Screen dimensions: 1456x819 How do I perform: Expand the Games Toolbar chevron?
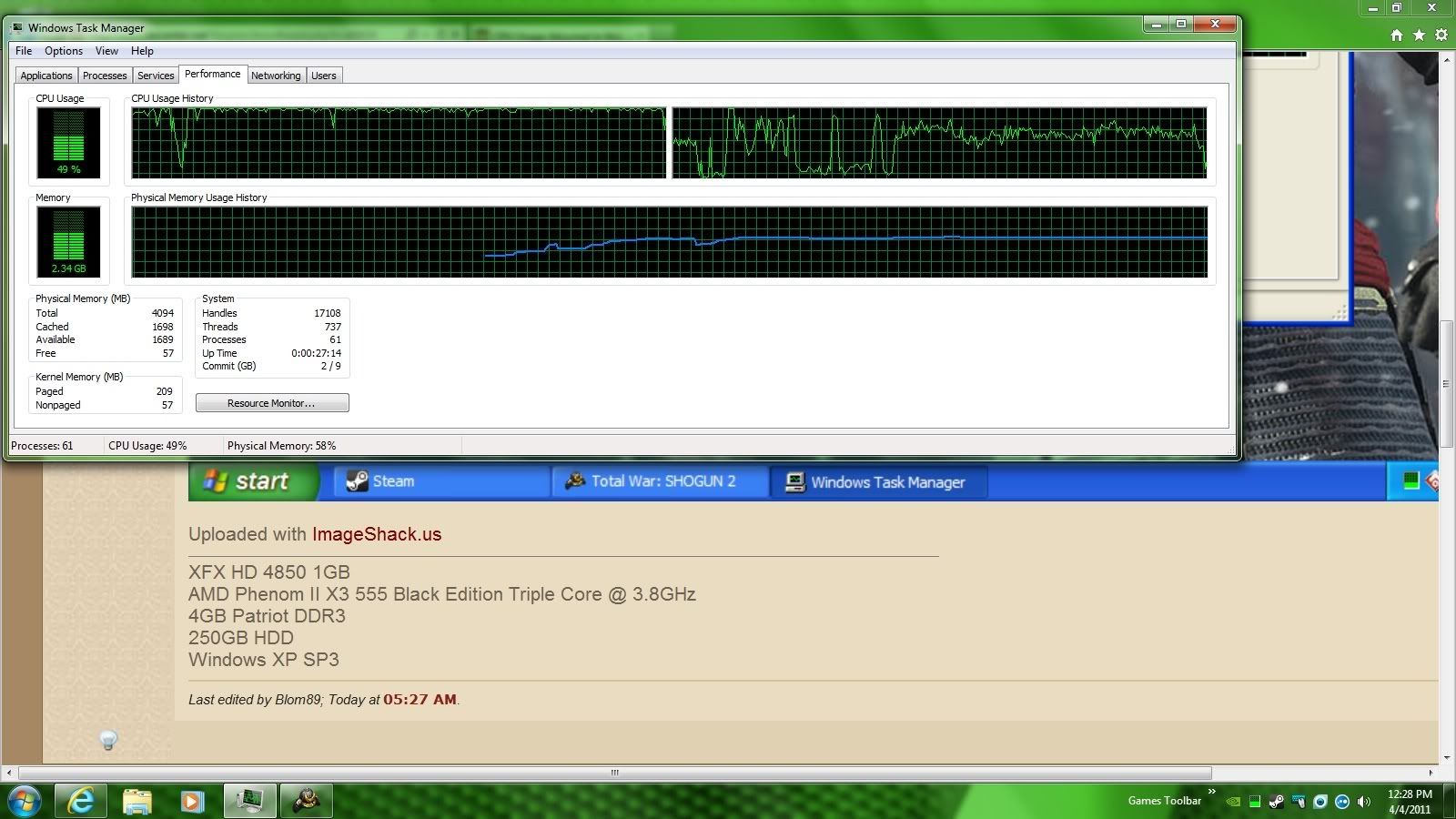tap(1211, 793)
